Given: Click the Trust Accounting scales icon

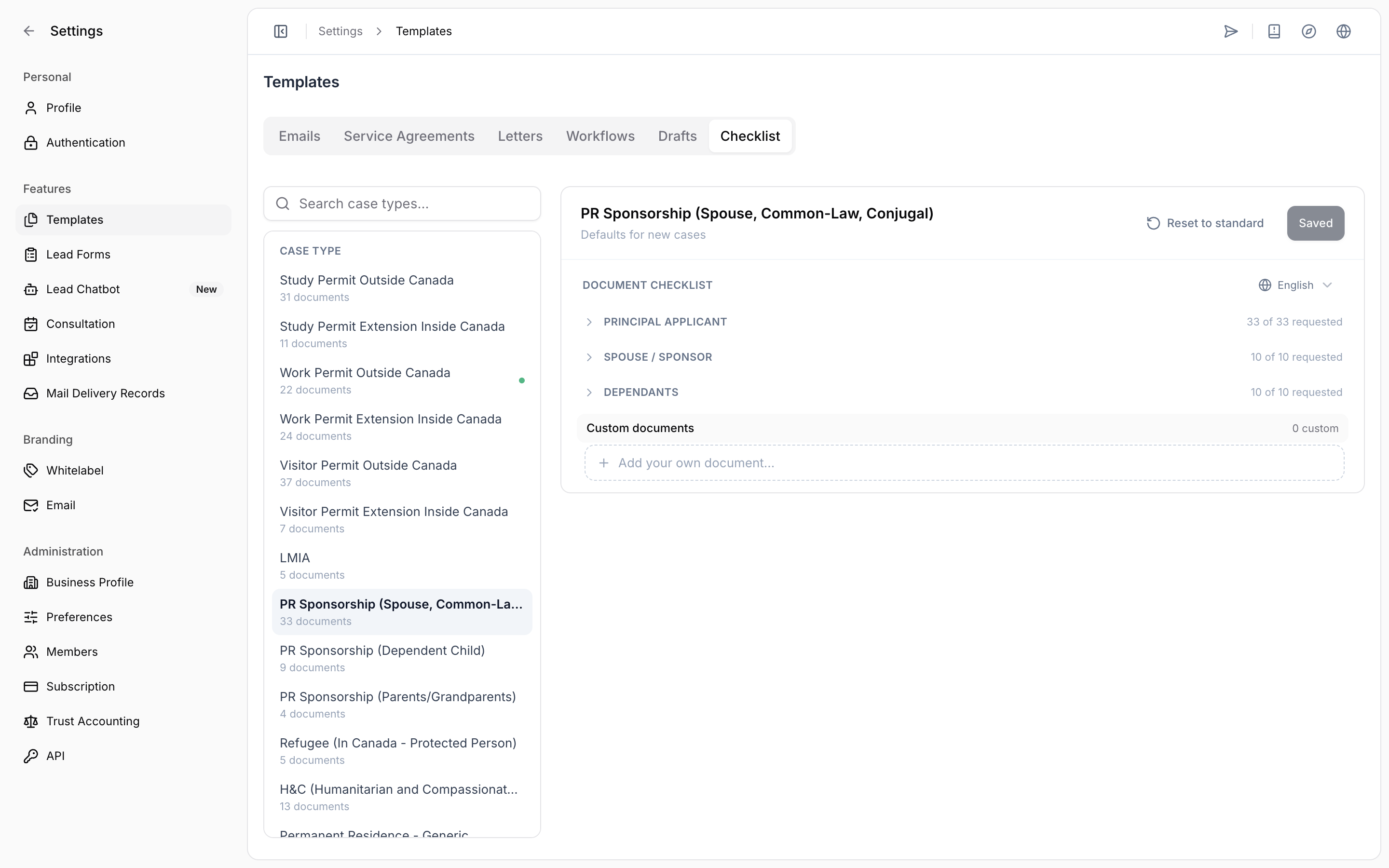Looking at the screenshot, I should (31, 721).
